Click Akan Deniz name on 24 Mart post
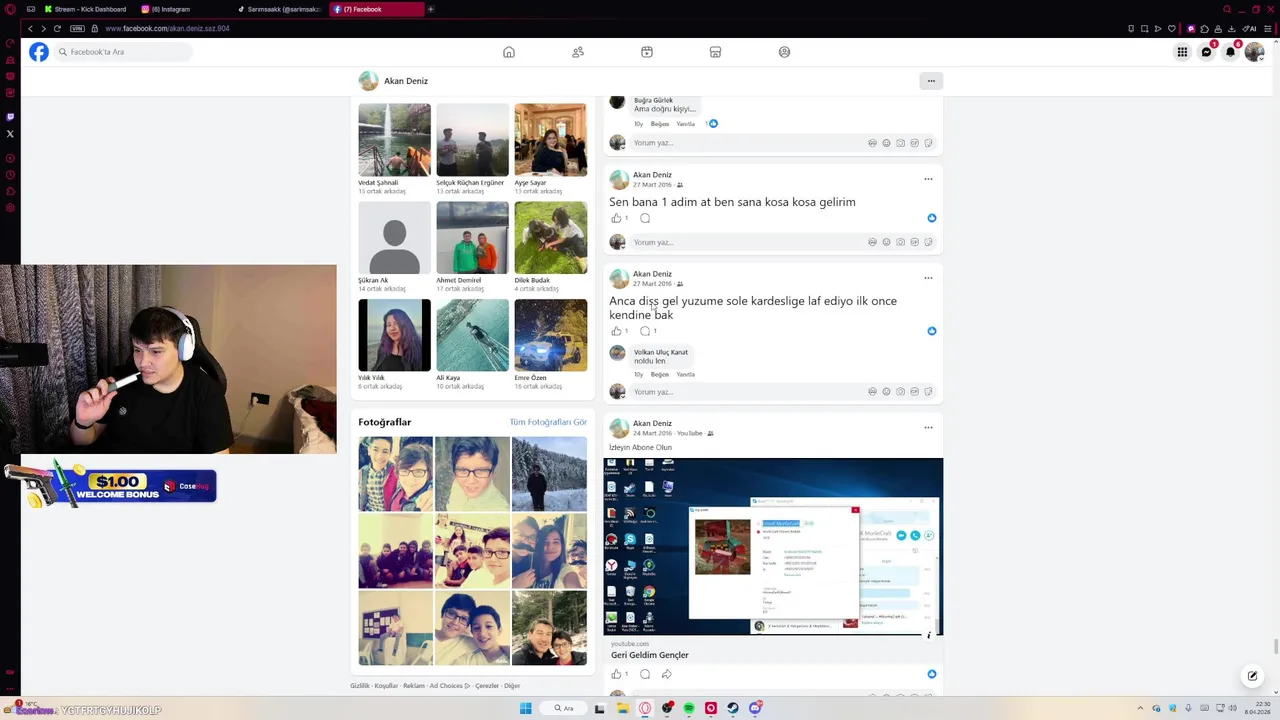The height and width of the screenshot is (720, 1280). coord(652,423)
